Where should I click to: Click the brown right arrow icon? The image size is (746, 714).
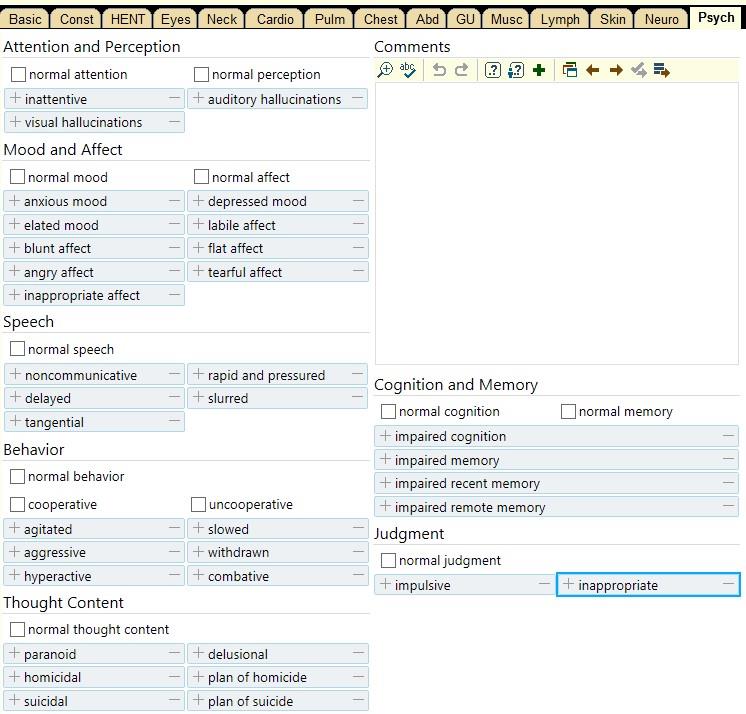tap(616, 70)
